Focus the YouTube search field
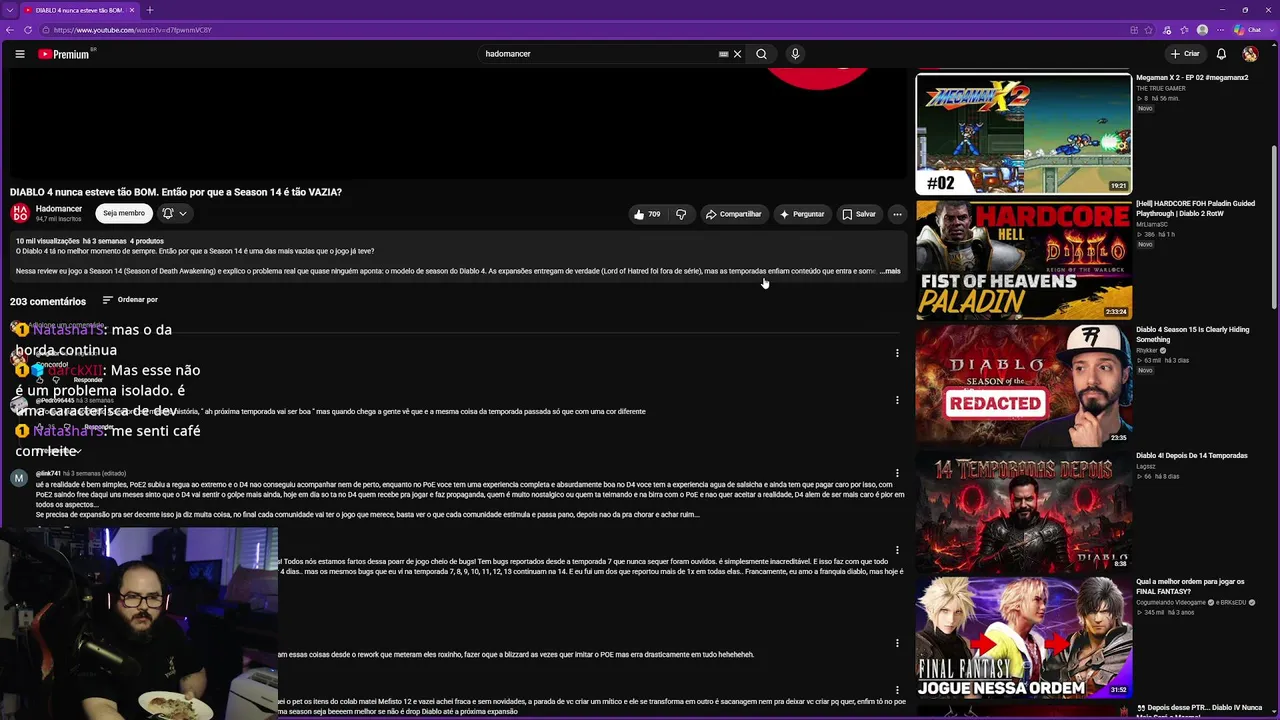Viewport: 1280px width, 720px height. point(598,54)
